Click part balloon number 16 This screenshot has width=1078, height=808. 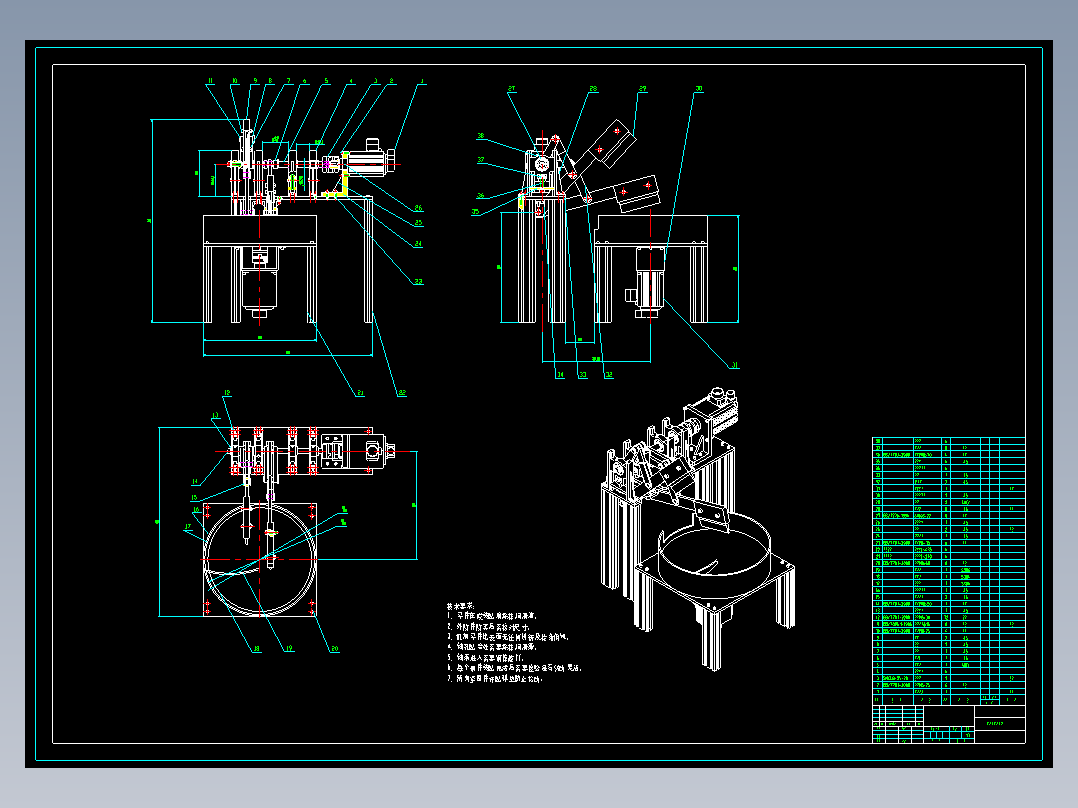coord(197,510)
